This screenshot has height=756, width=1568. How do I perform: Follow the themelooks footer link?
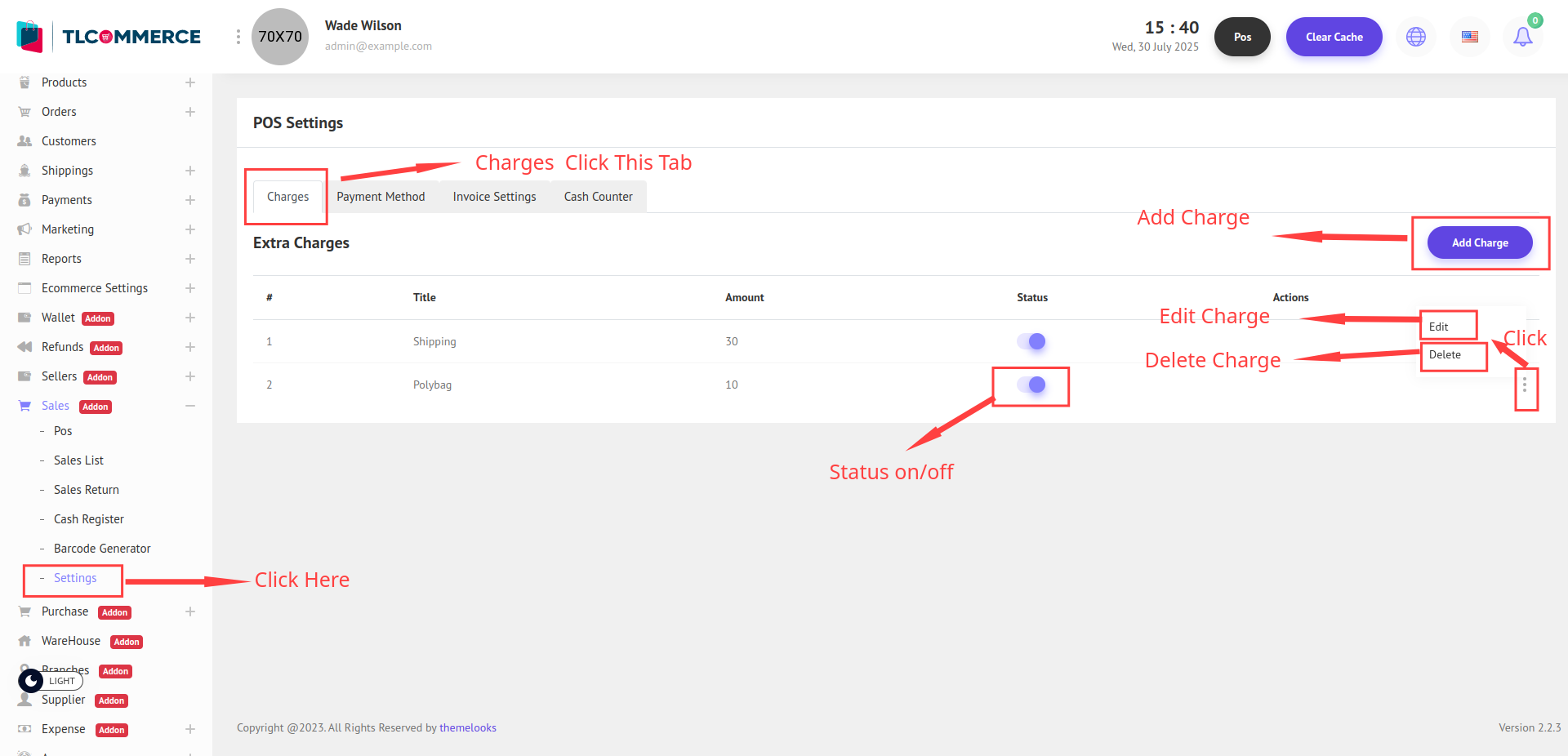pos(467,727)
